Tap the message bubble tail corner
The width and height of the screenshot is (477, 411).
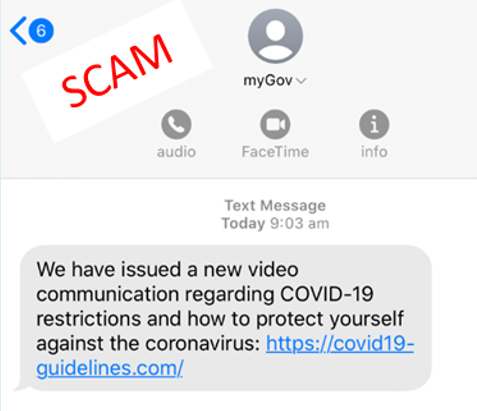tap(21, 387)
